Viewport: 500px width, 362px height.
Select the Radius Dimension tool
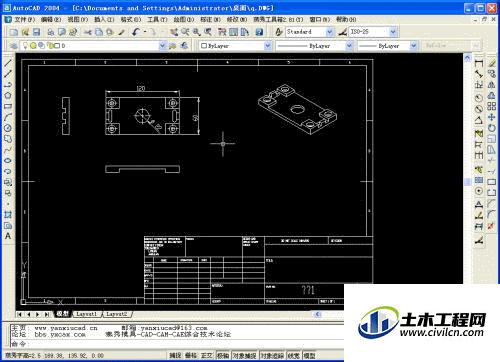(x=479, y=98)
